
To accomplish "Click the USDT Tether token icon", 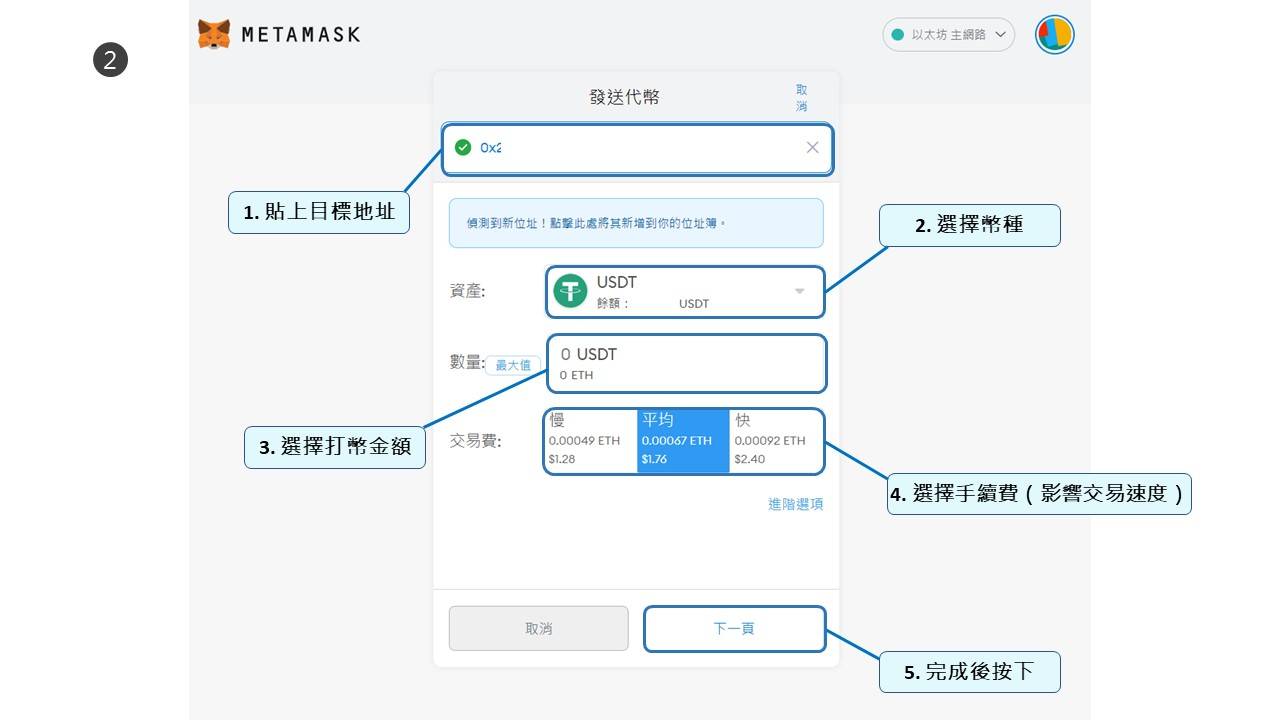I will coord(570,291).
